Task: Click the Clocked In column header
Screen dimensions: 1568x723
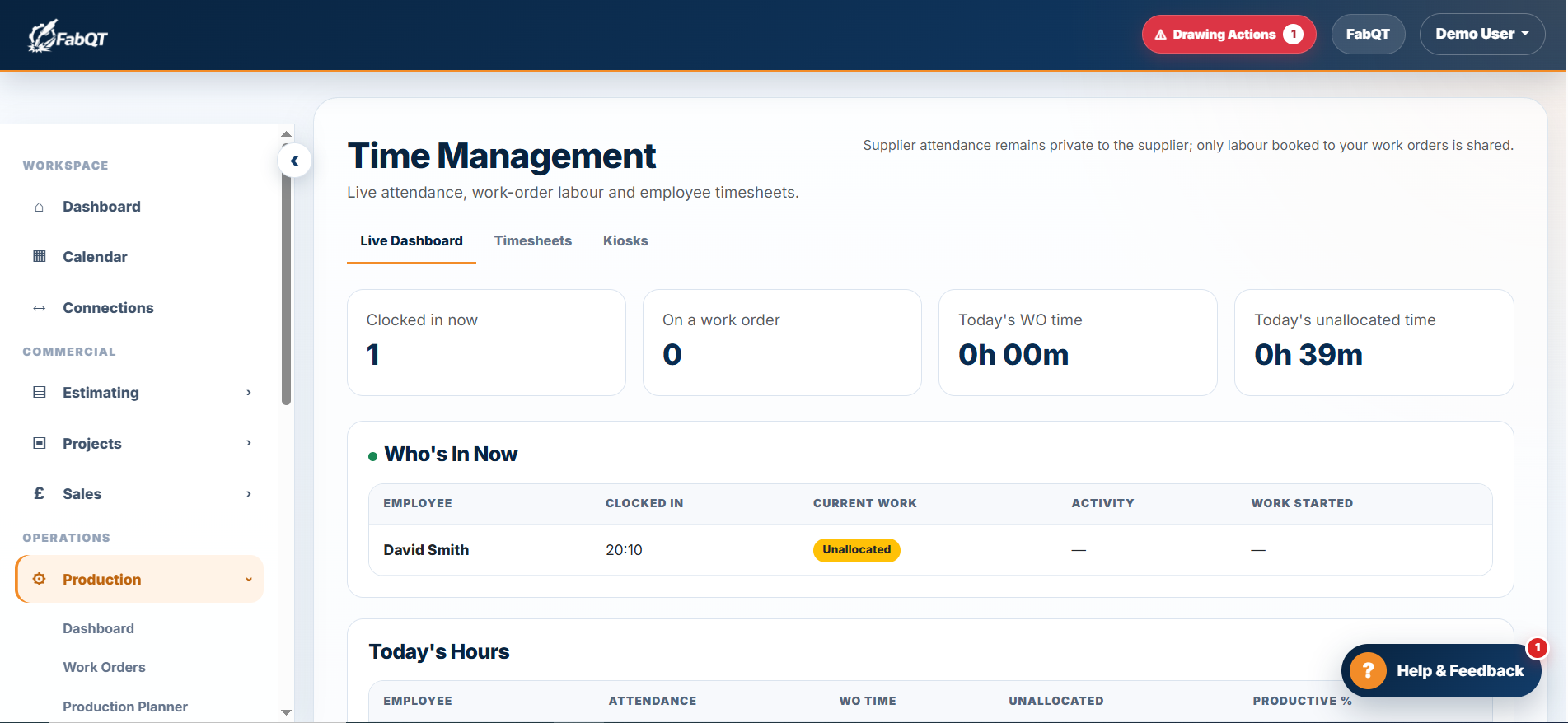Action: coord(644,503)
